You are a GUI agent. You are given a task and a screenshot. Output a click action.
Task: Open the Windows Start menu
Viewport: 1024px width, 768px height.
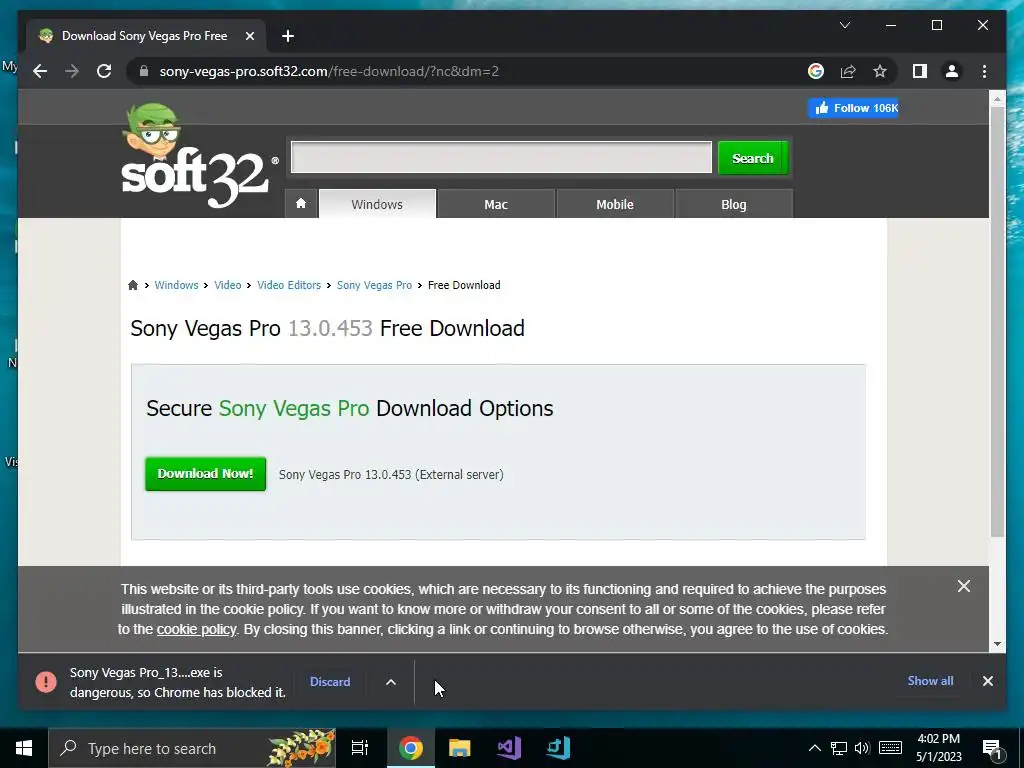click(24, 748)
